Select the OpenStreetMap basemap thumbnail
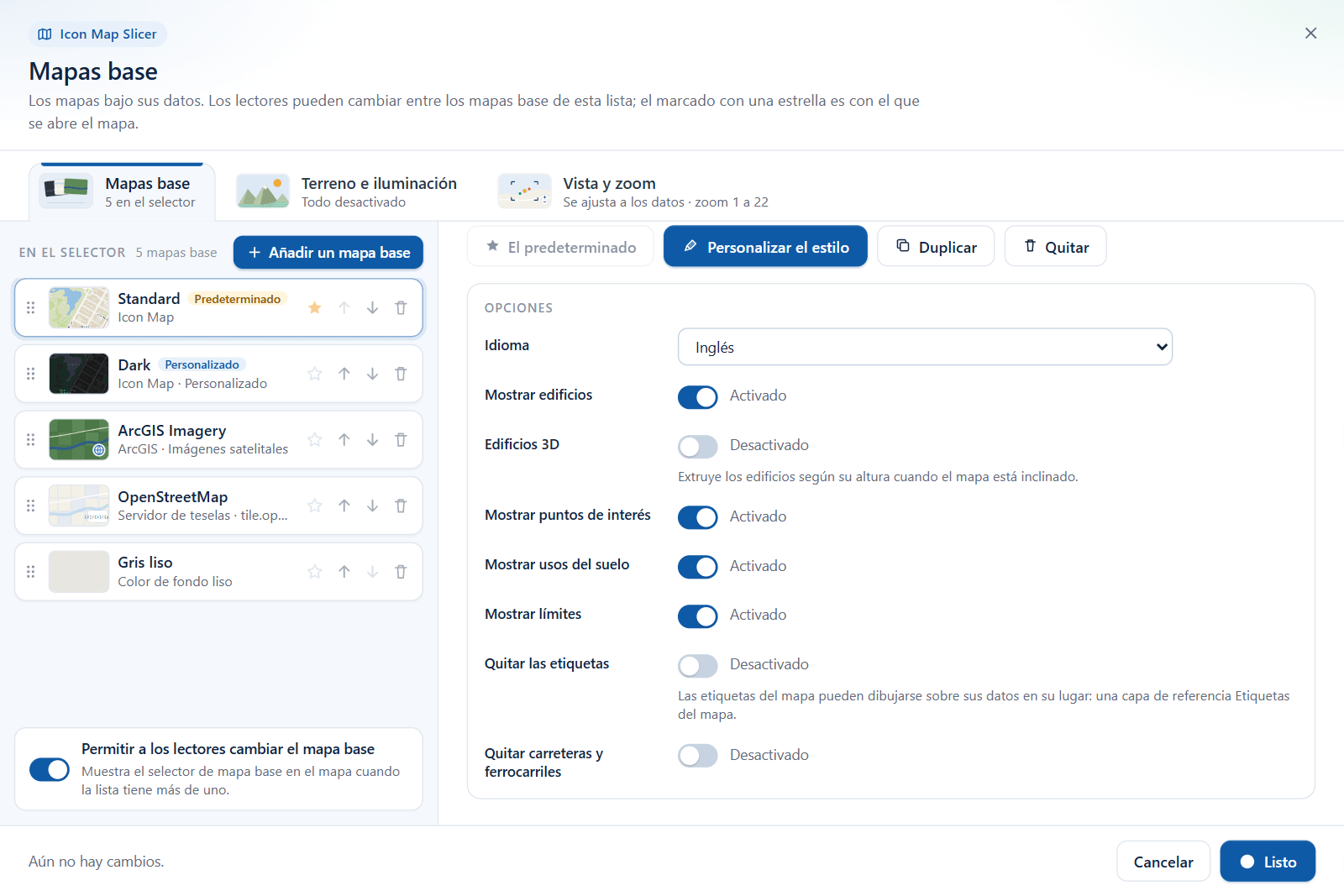This screenshot has height=896, width=1344. pos(79,506)
